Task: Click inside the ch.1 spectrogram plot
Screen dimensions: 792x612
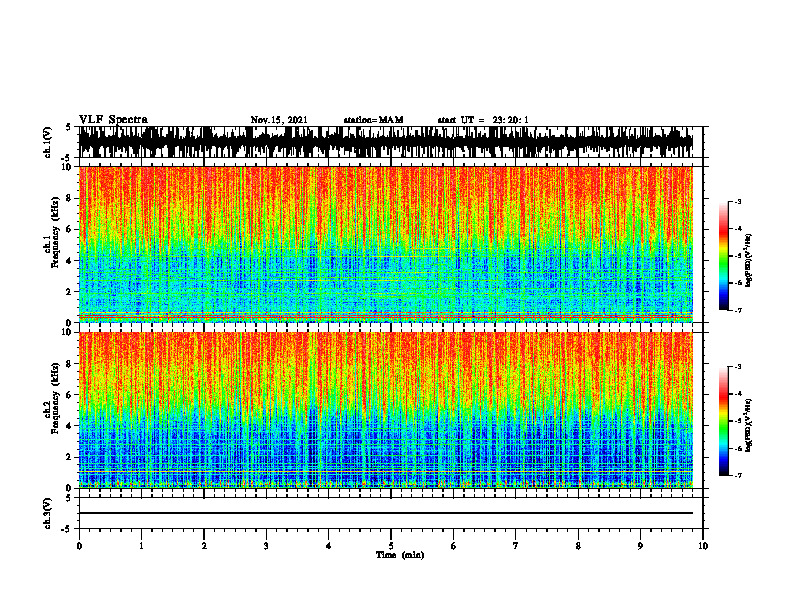Action: (x=385, y=244)
